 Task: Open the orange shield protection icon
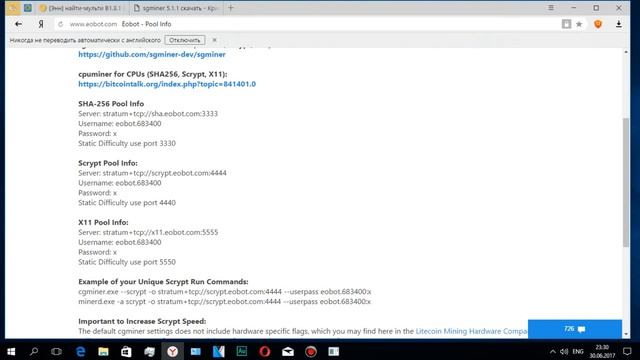point(598,24)
